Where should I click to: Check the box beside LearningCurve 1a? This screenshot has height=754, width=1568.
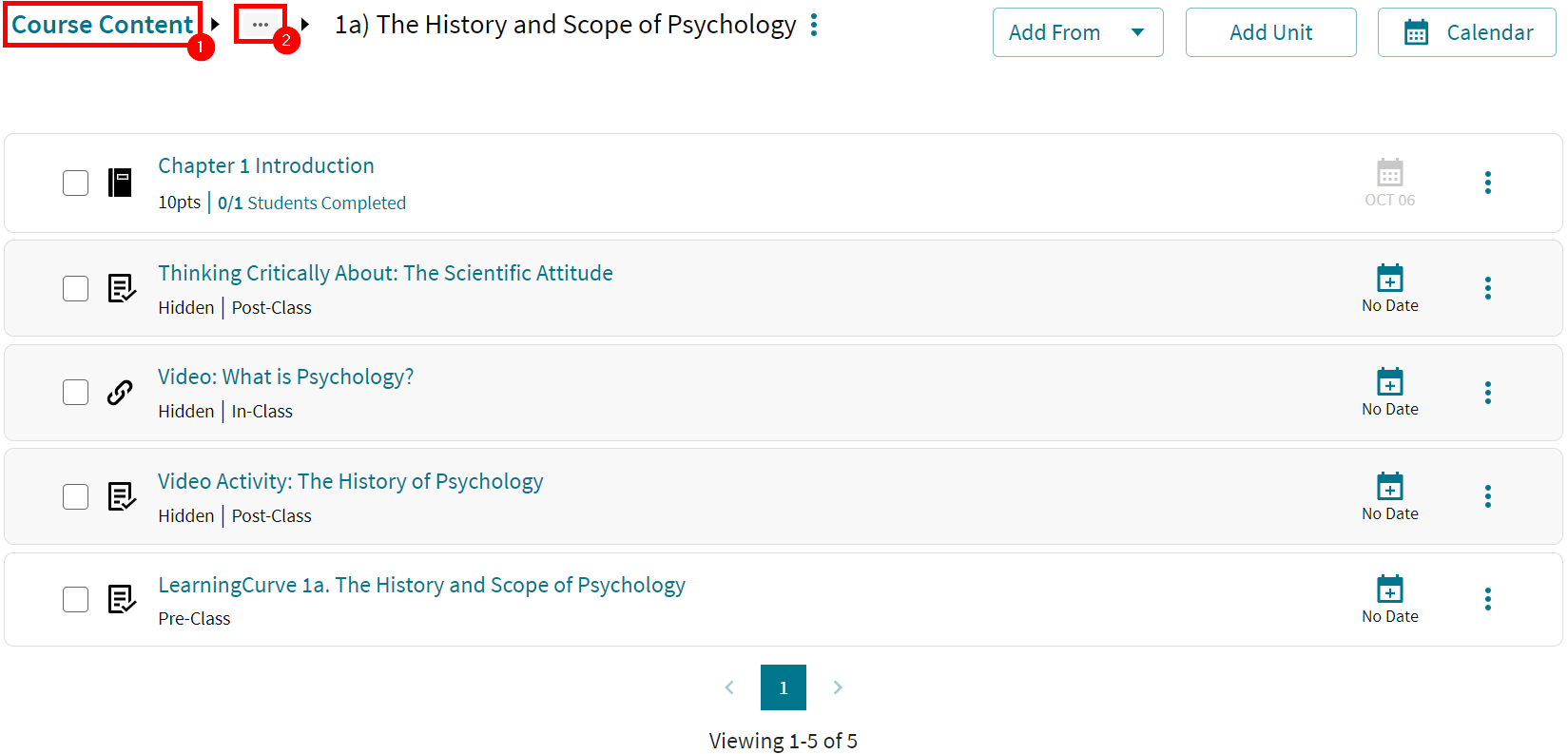click(75, 599)
